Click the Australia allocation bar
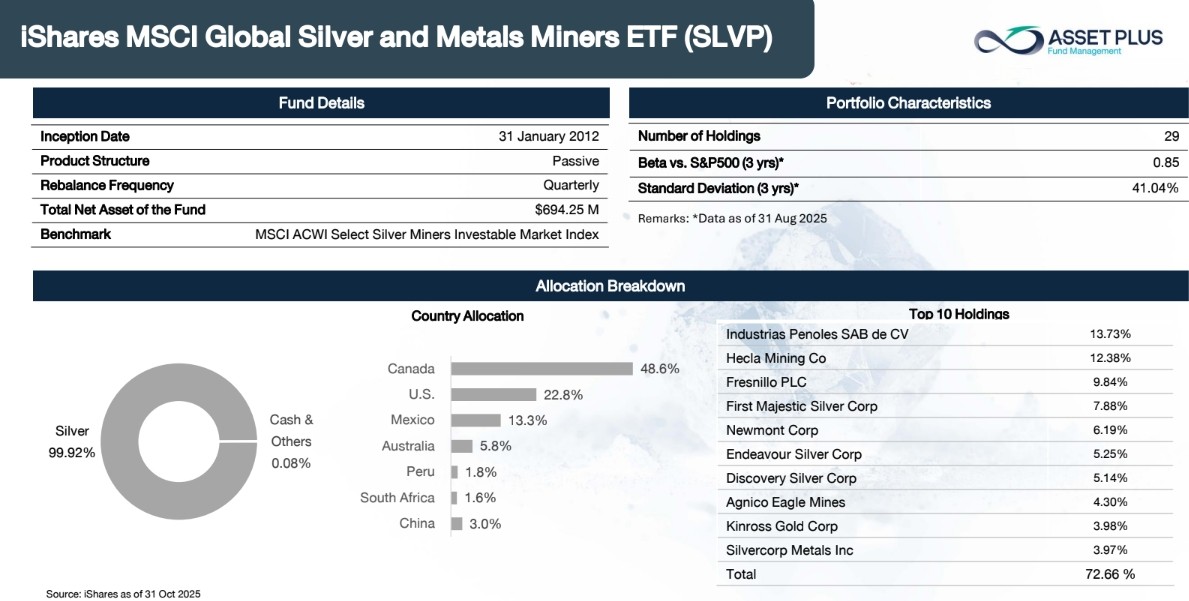The width and height of the screenshot is (1189, 601). click(x=462, y=446)
